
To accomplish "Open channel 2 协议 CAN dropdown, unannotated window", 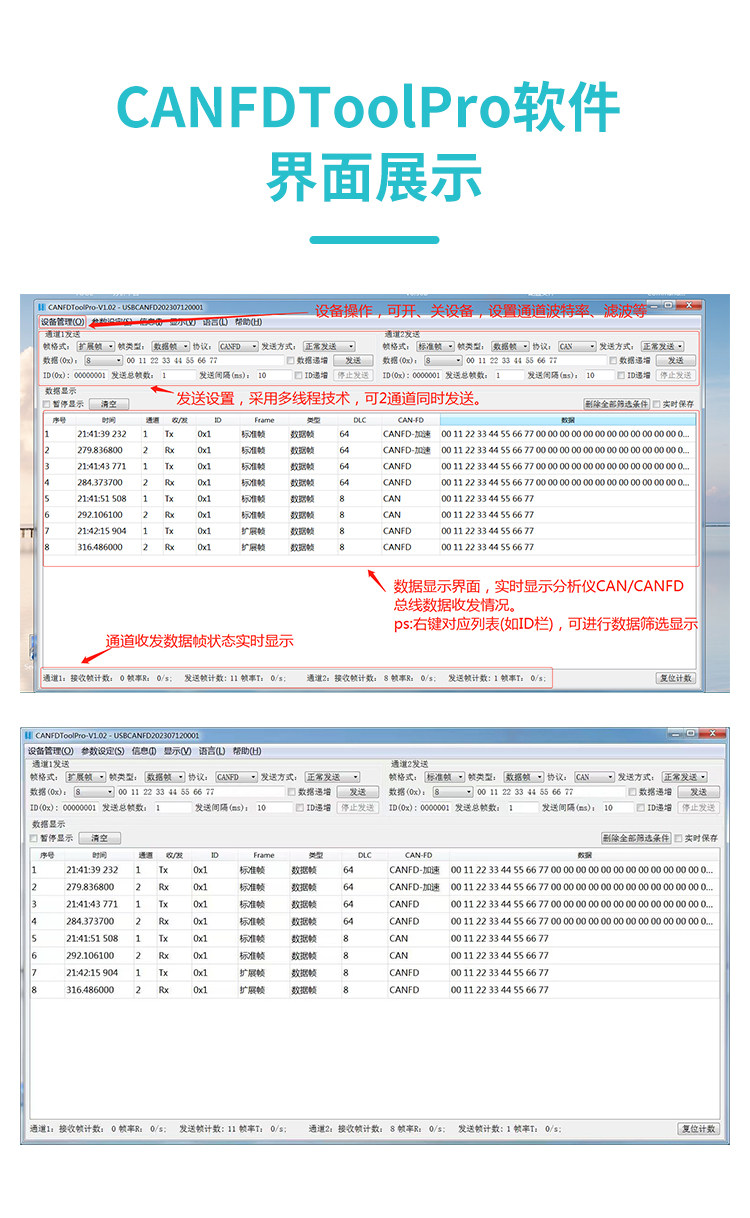I will [593, 777].
